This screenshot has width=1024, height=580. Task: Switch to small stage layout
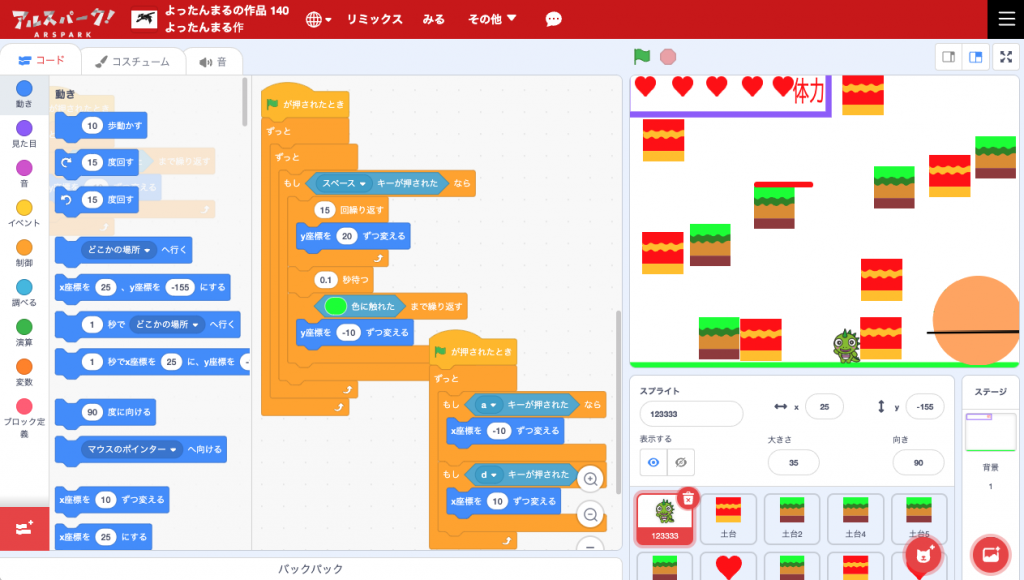coord(949,57)
